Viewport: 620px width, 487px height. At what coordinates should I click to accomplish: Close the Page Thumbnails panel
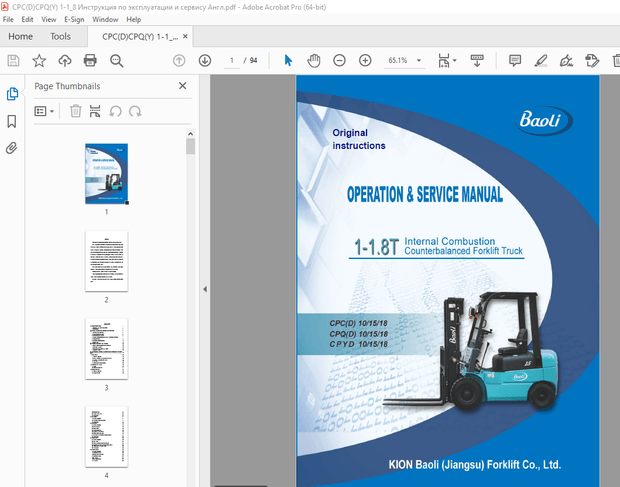182,86
